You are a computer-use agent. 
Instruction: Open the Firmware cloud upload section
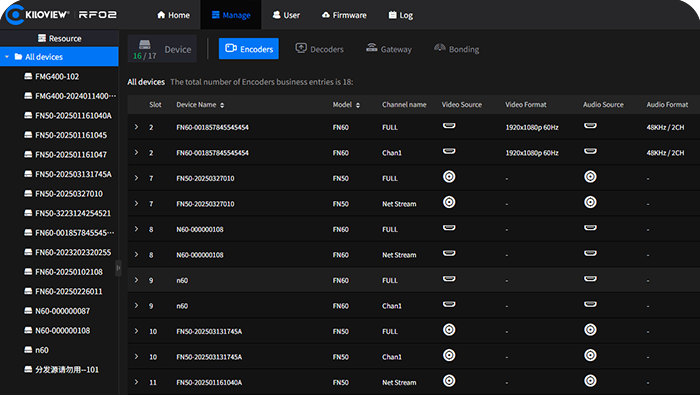pyautogui.click(x=344, y=15)
